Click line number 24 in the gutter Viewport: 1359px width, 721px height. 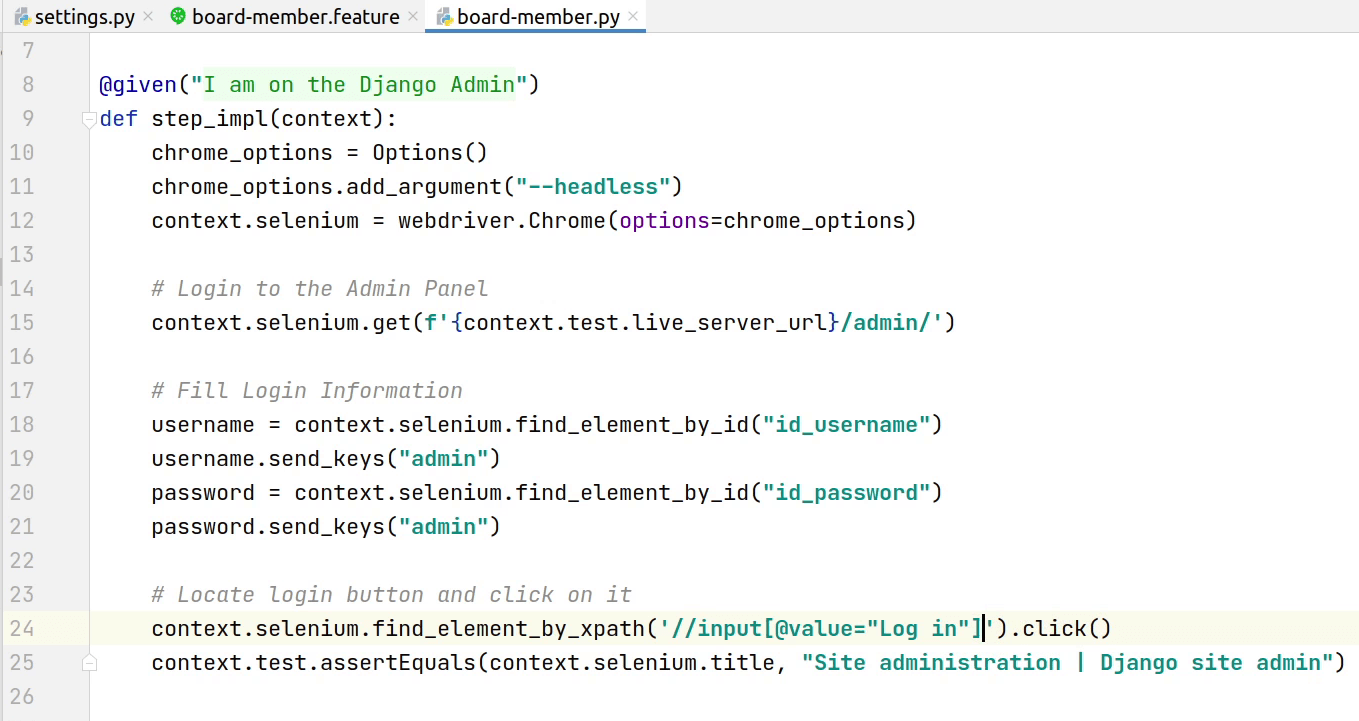coord(21,629)
